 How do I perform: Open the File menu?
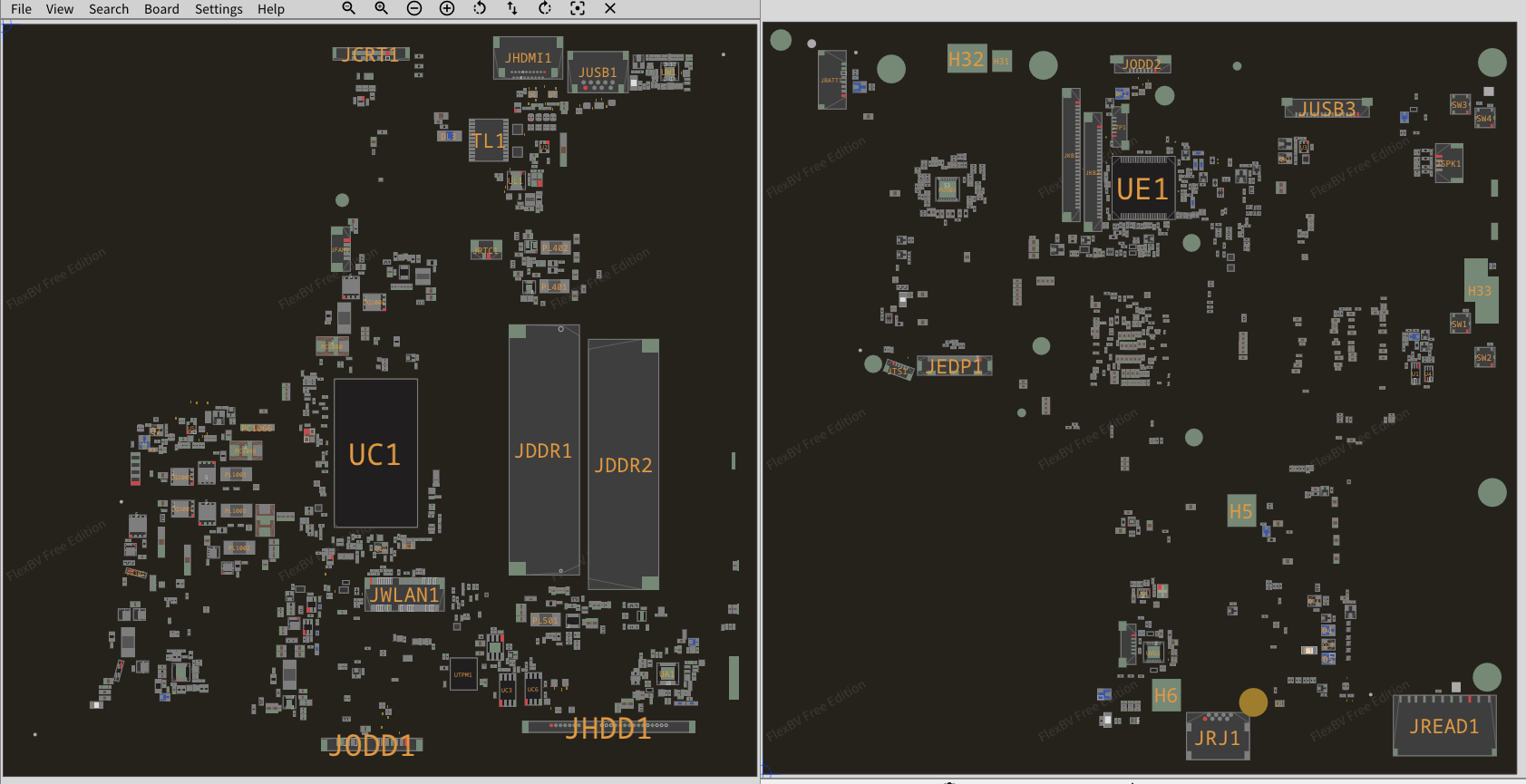pyautogui.click(x=21, y=9)
